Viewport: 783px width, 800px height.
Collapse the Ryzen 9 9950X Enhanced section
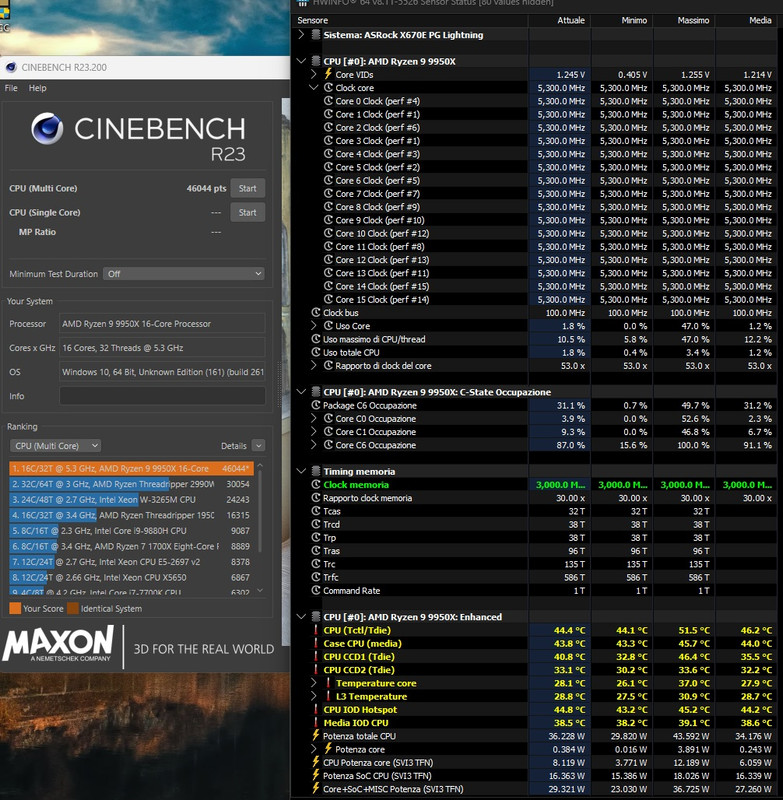coord(301,617)
